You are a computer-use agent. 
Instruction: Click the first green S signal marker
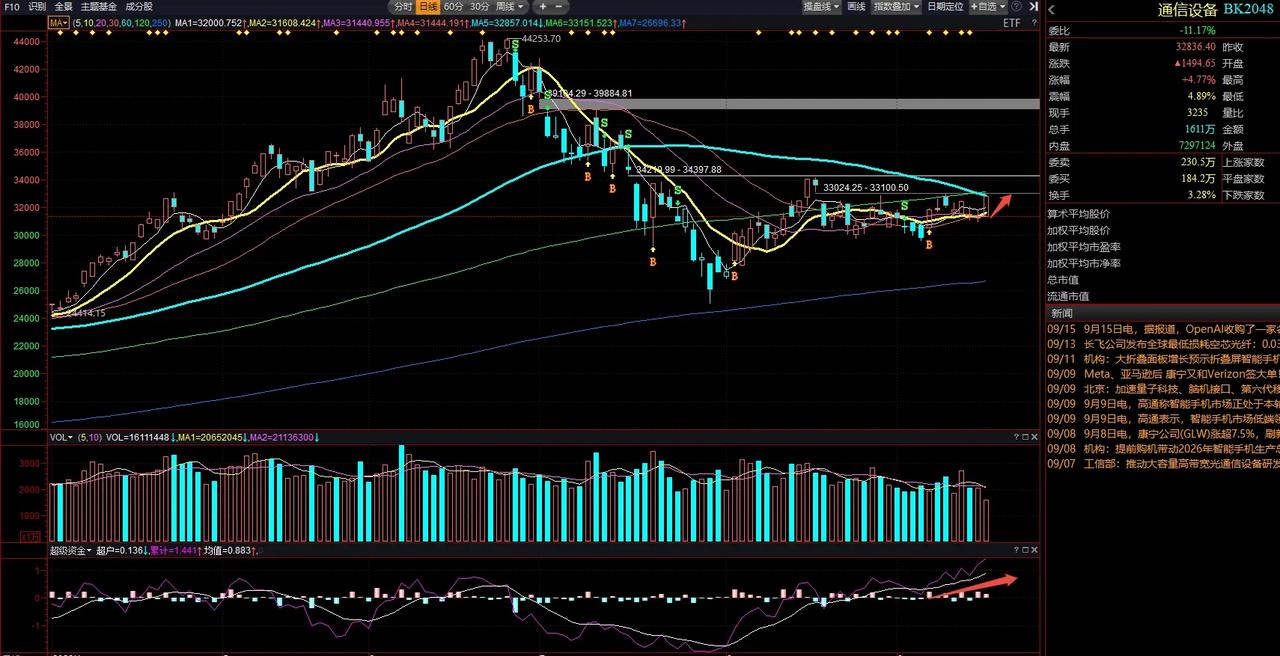[x=515, y=44]
